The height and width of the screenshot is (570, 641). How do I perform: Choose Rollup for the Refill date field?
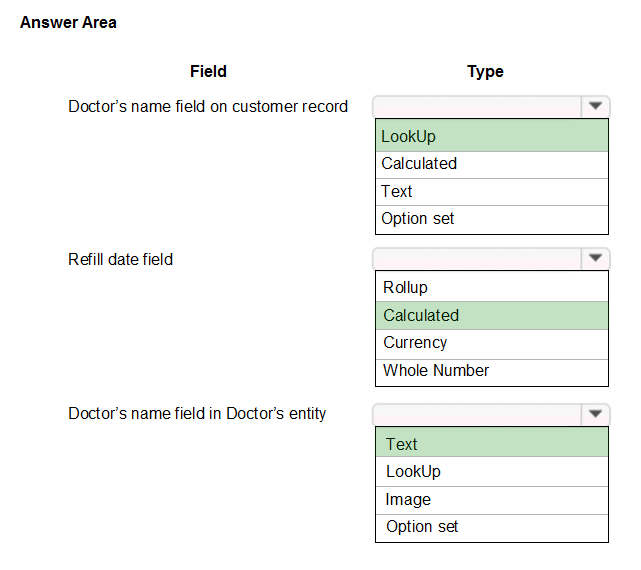pyautogui.click(x=492, y=287)
